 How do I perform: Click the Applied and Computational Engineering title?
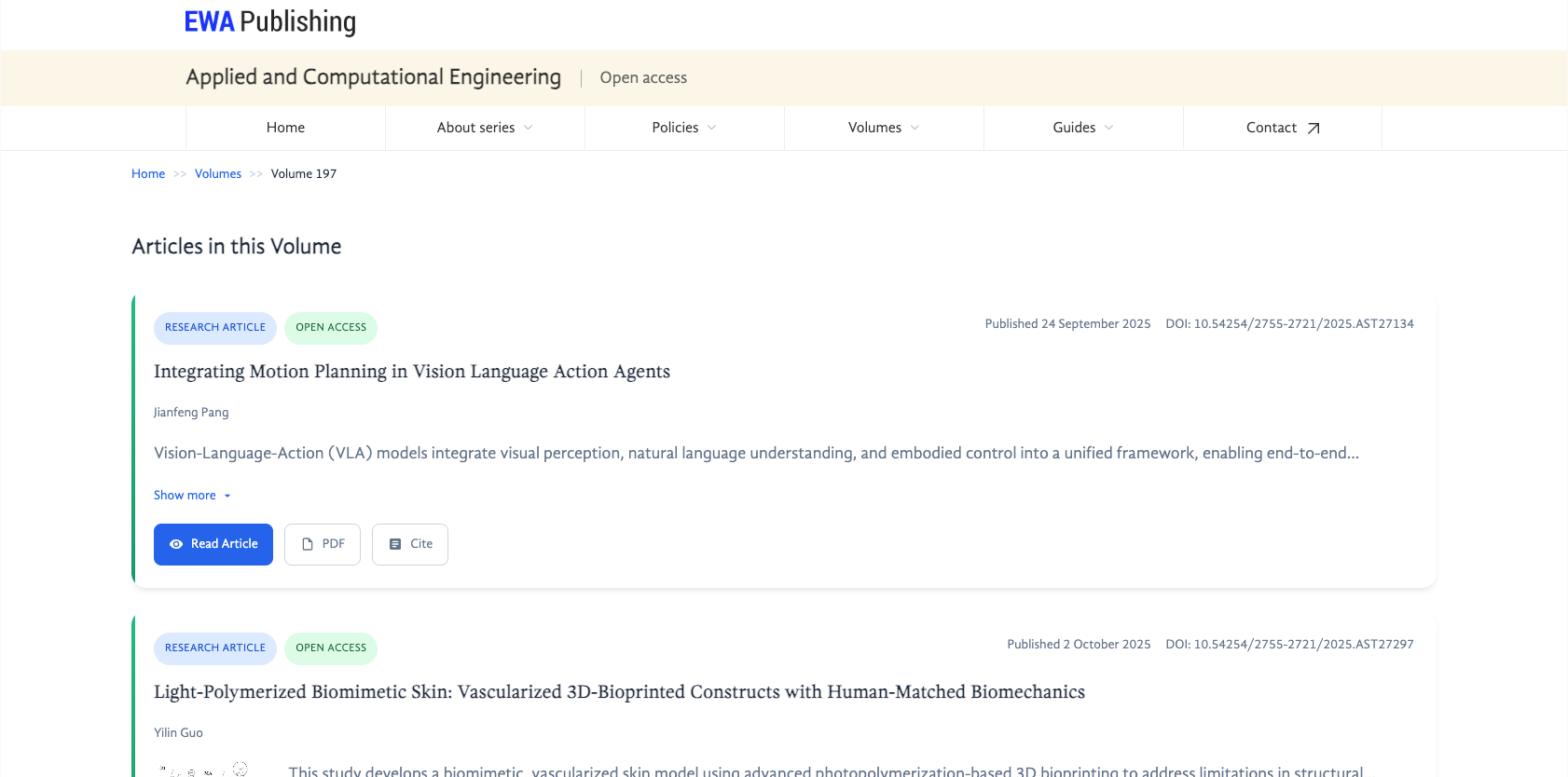tap(374, 77)
